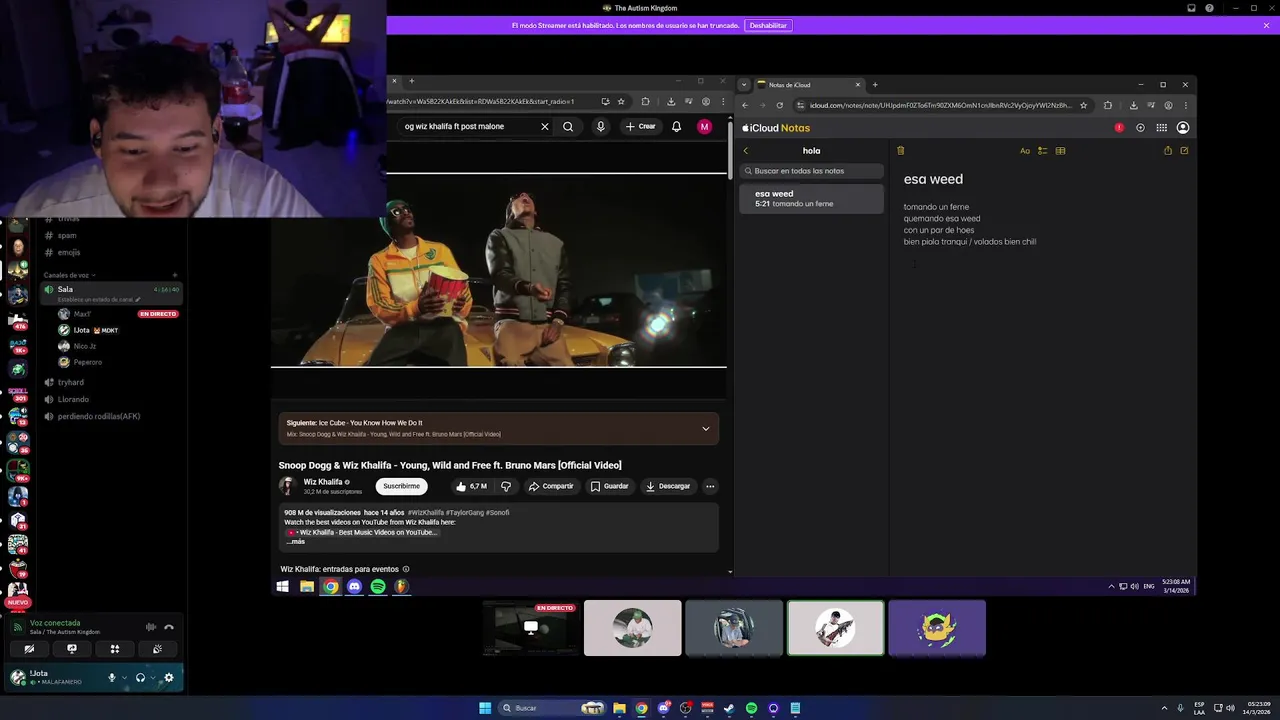Open the Wiz Khalifa channel name link

[x=323, y=482]
